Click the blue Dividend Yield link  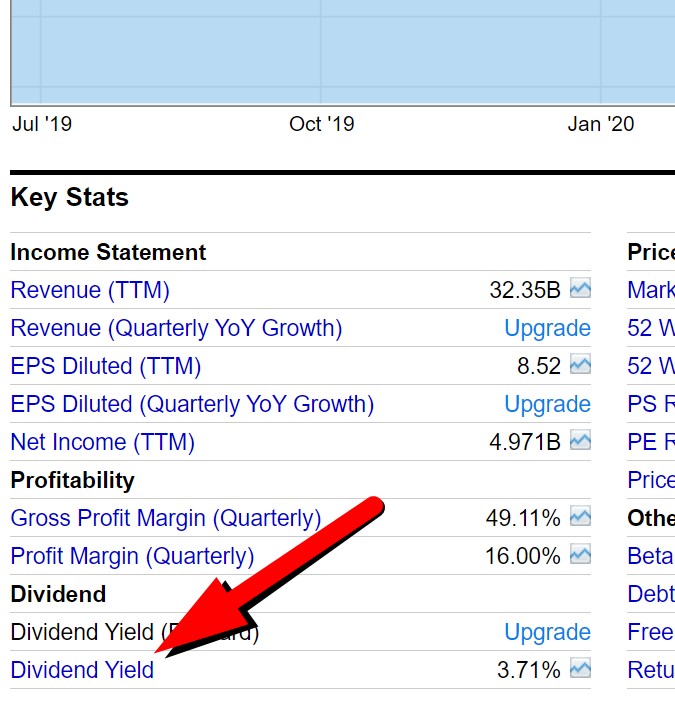point(82,671)
